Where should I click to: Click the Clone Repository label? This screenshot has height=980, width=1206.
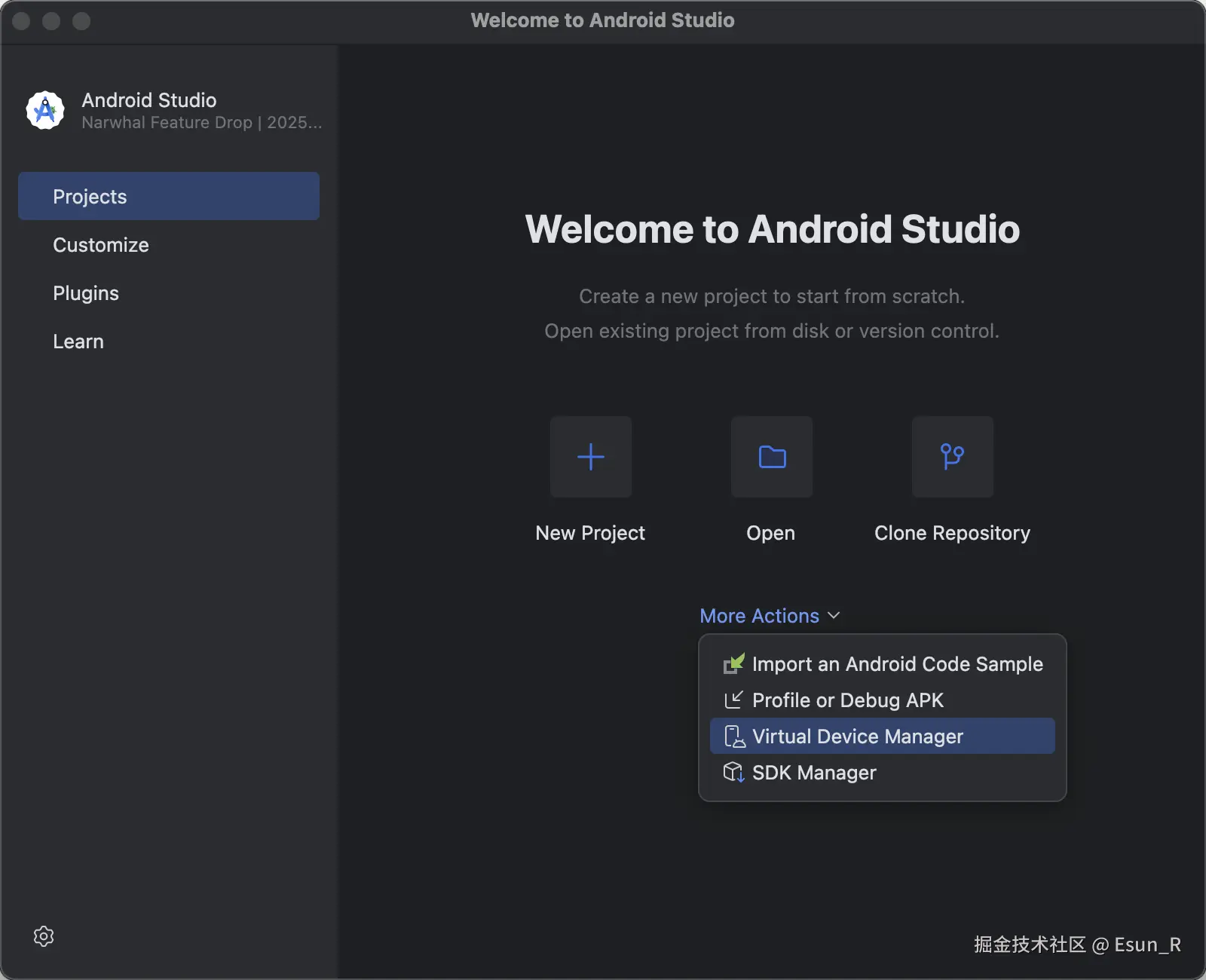(x=953, y=533)
